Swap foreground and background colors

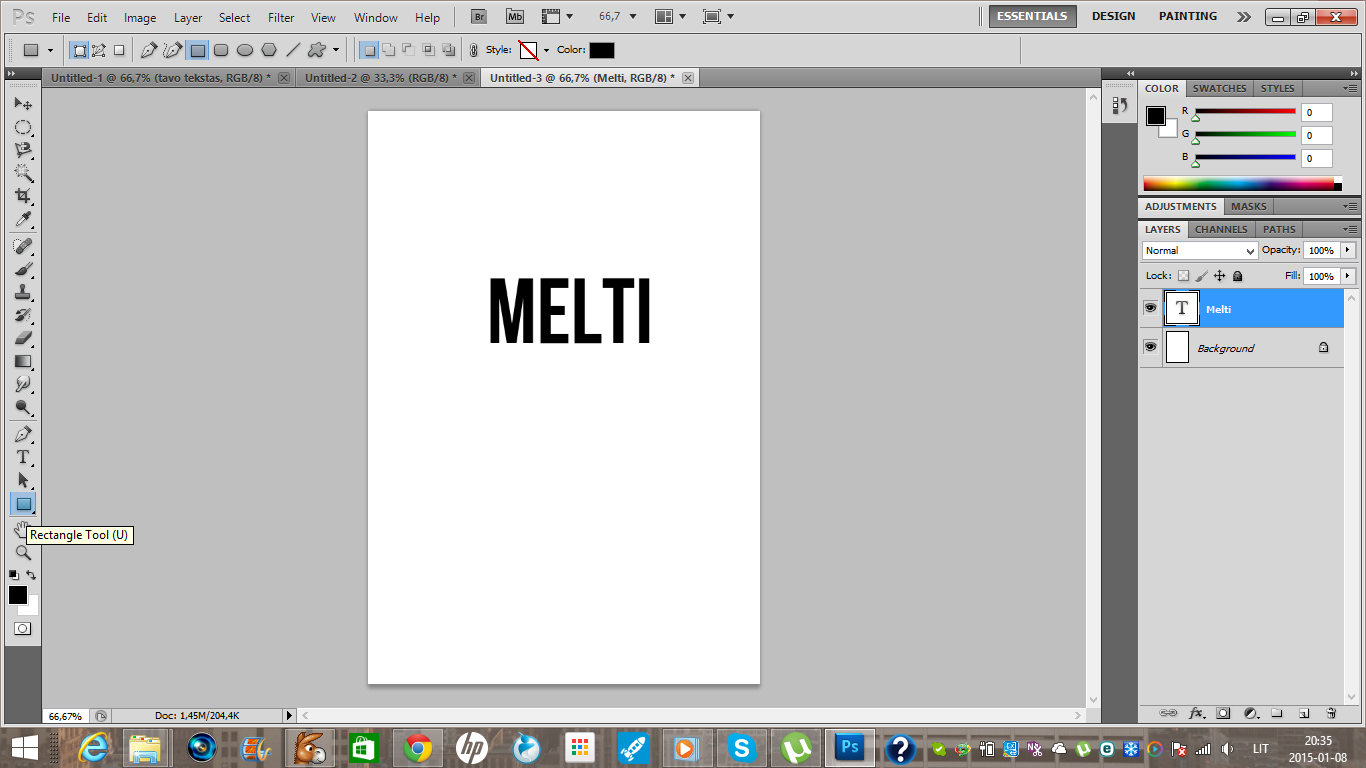[32, 575]
